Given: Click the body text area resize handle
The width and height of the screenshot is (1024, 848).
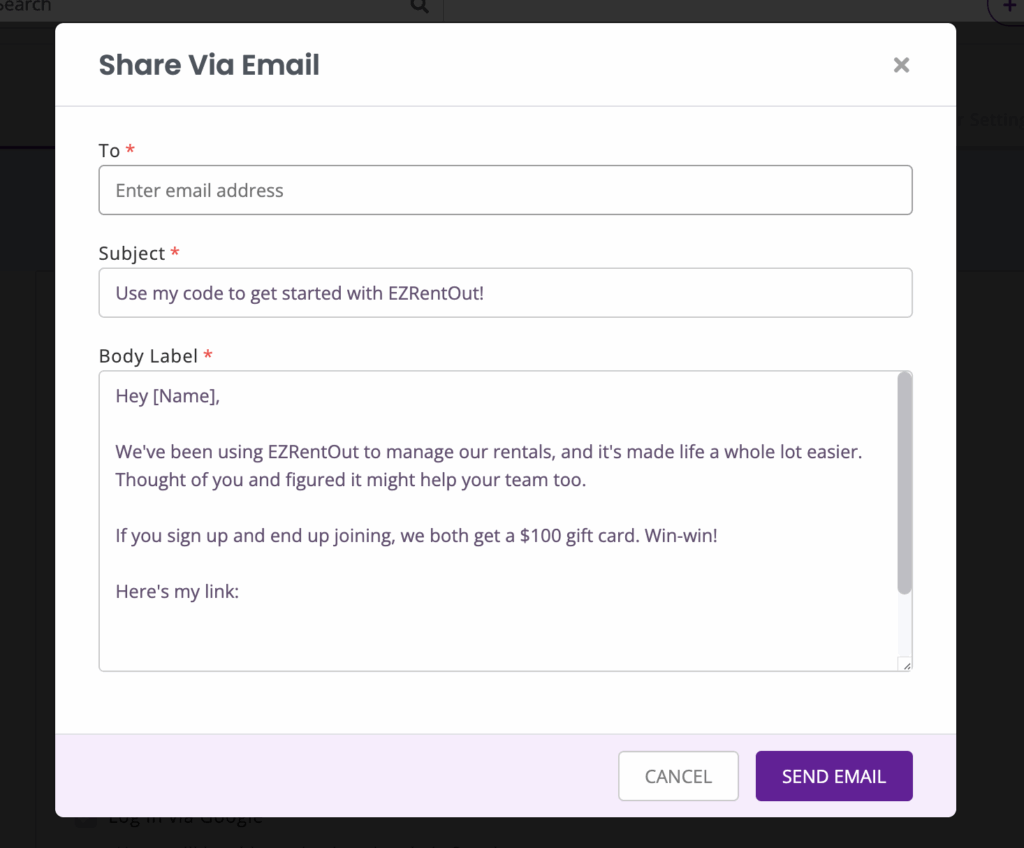Looking at the screenshot, I should 906,664.
